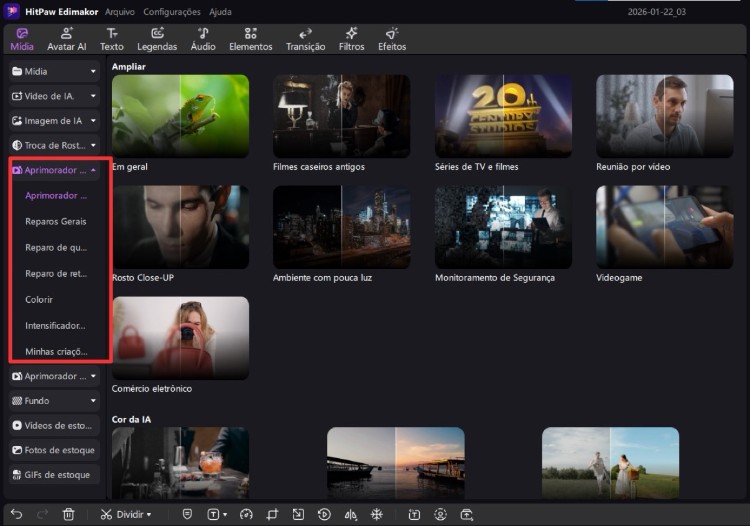Click the undo arrow icon

pyautogui.click(x=17, y=514)
